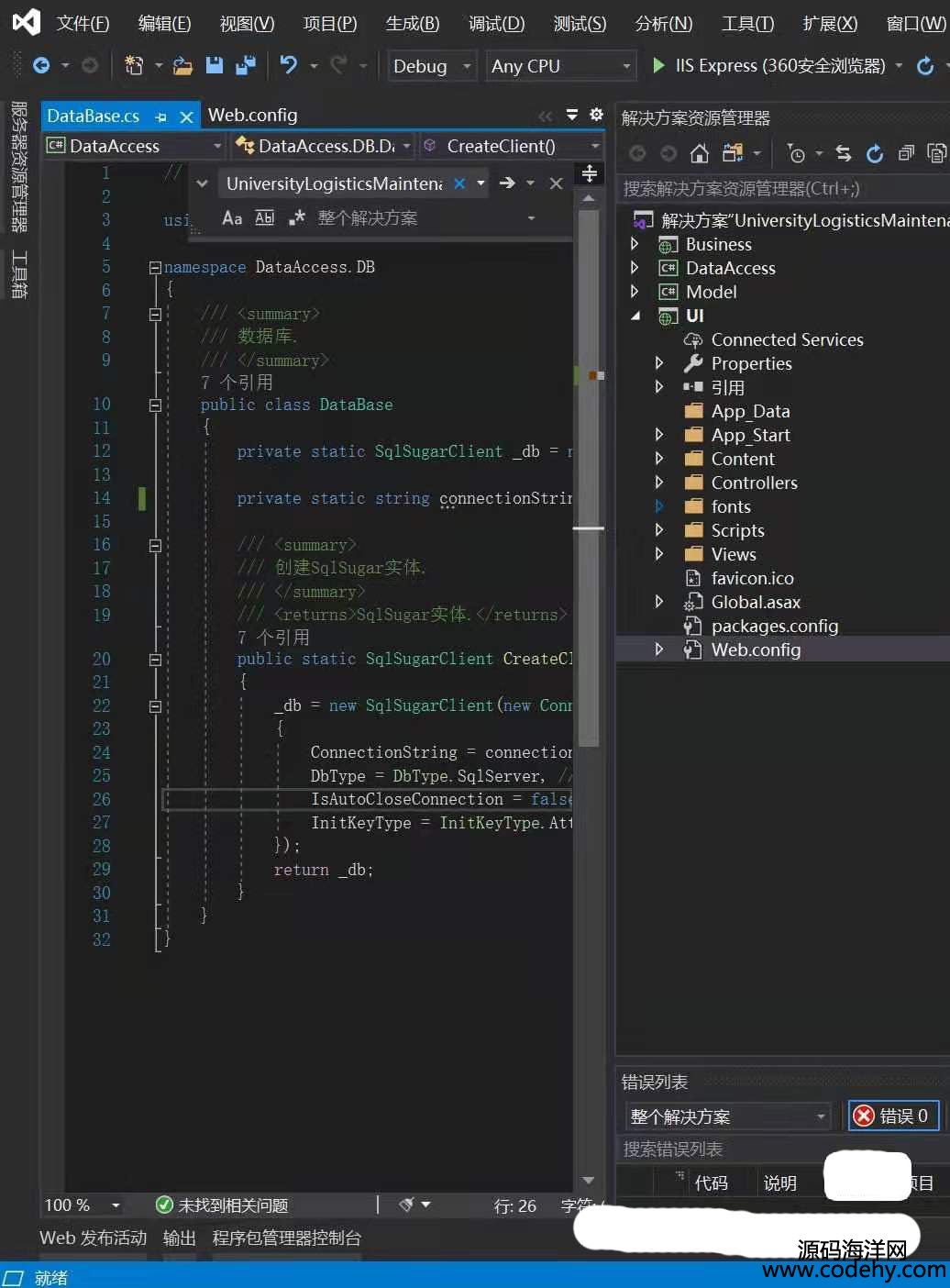Image resolution: width=950 pixels, height=1288 pixels.
Task: Open editor settings gear icon
Action: (596, 115)
